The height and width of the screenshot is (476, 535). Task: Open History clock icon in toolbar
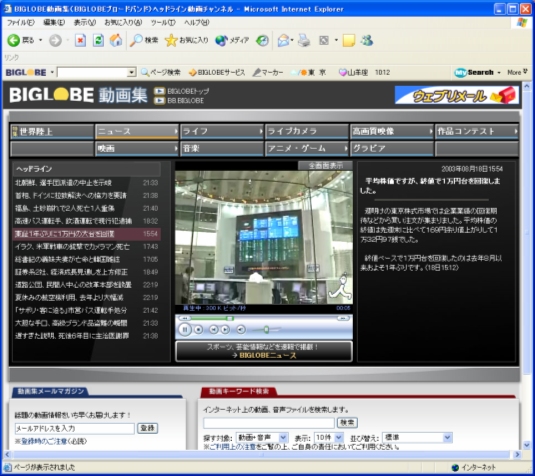262,41
